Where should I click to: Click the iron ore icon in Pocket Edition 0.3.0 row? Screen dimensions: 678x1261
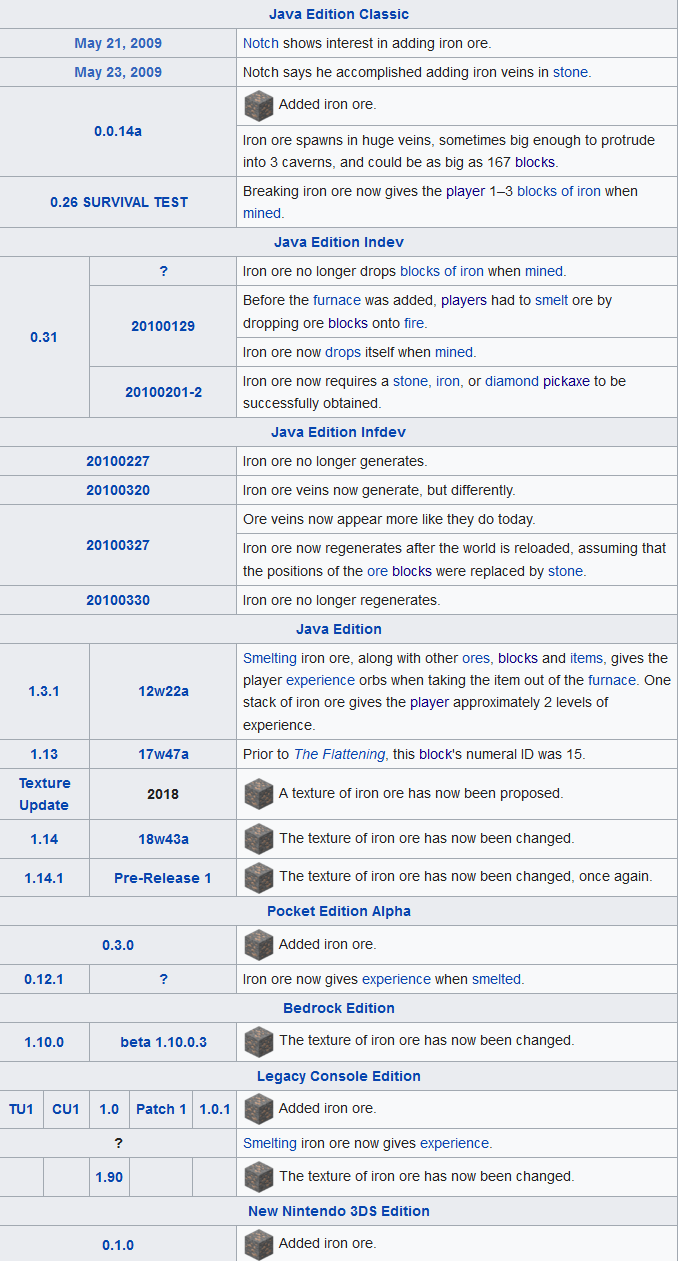coord(258,944)
